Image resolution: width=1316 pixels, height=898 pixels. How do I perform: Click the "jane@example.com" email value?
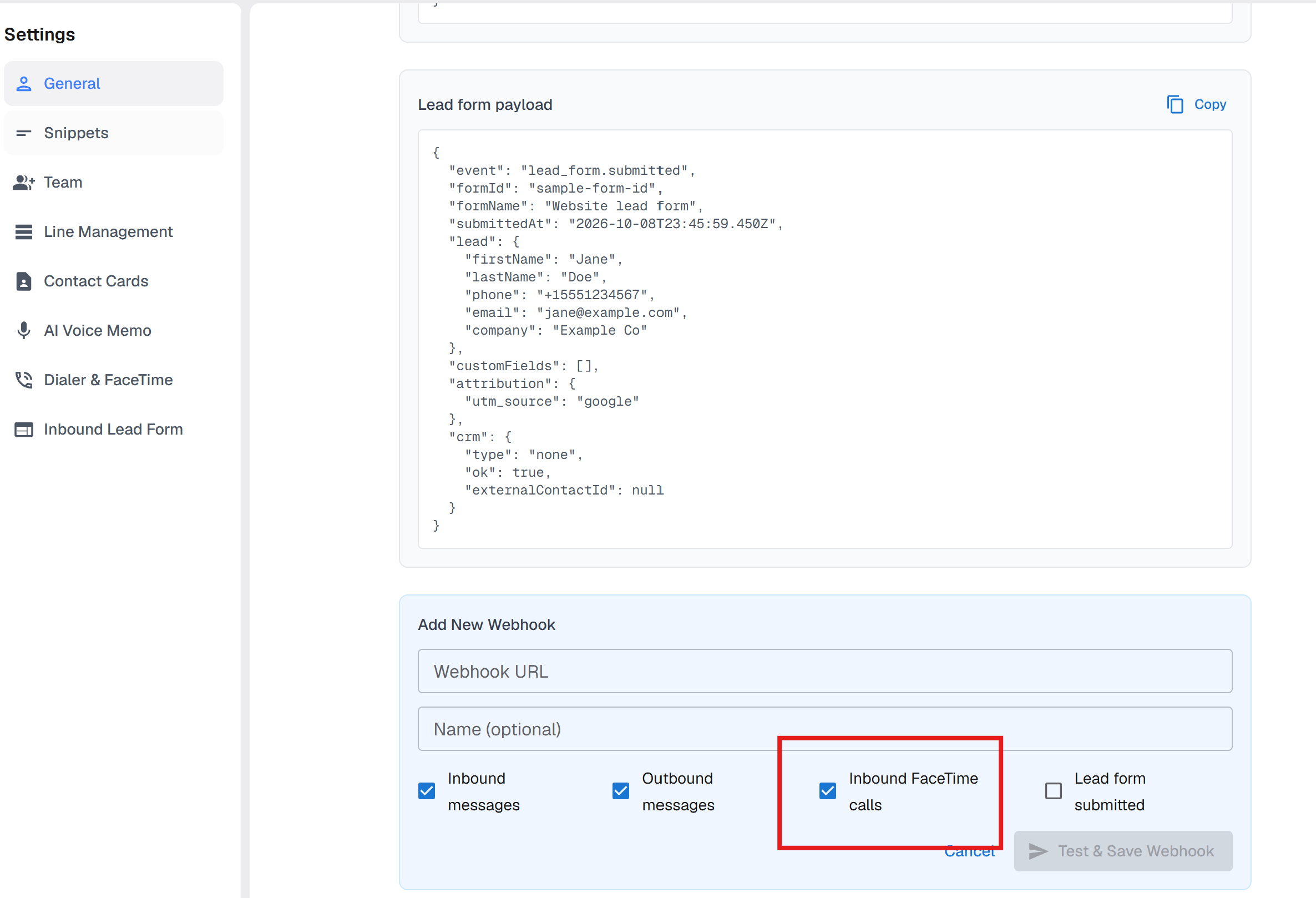click(608, 312)
